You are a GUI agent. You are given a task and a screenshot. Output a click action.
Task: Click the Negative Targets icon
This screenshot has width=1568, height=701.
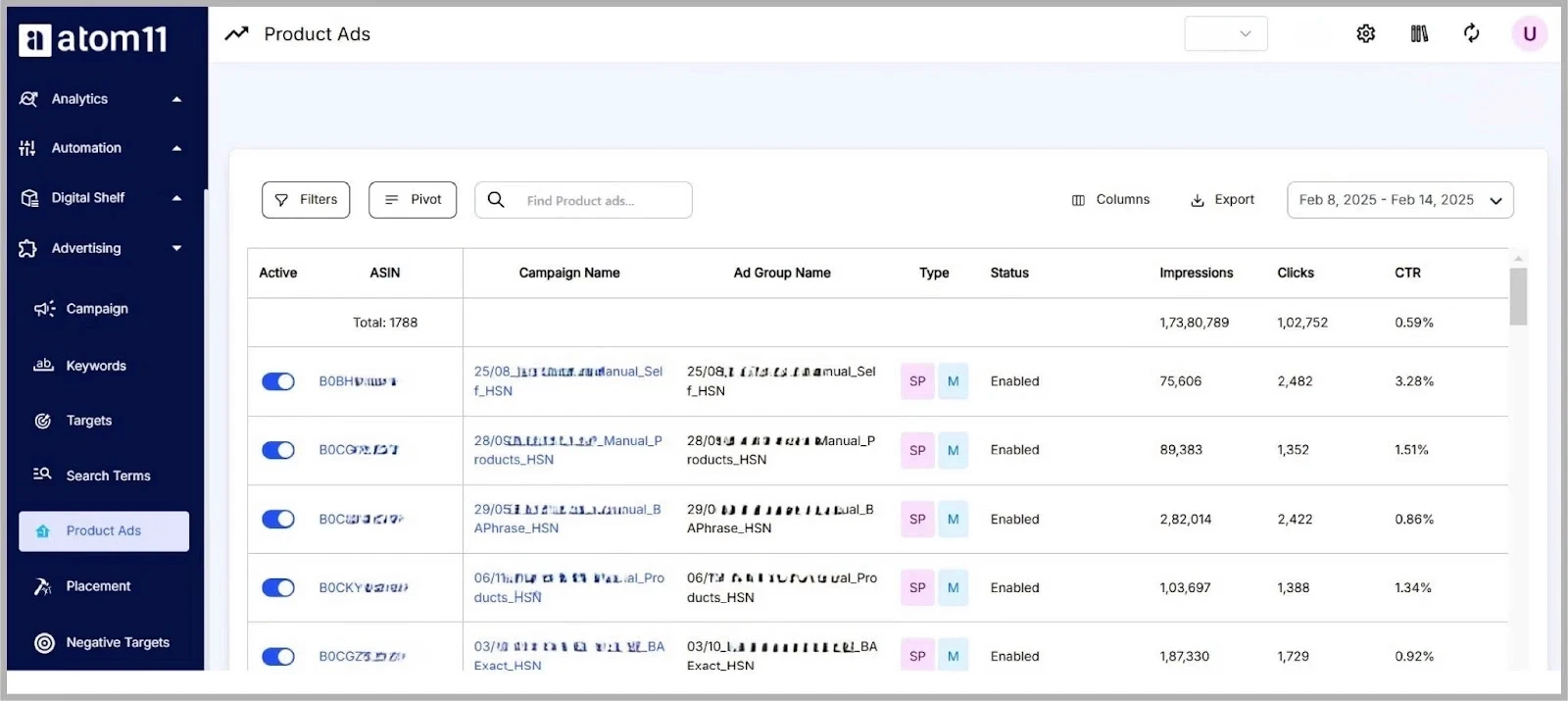tap(44, 643)
